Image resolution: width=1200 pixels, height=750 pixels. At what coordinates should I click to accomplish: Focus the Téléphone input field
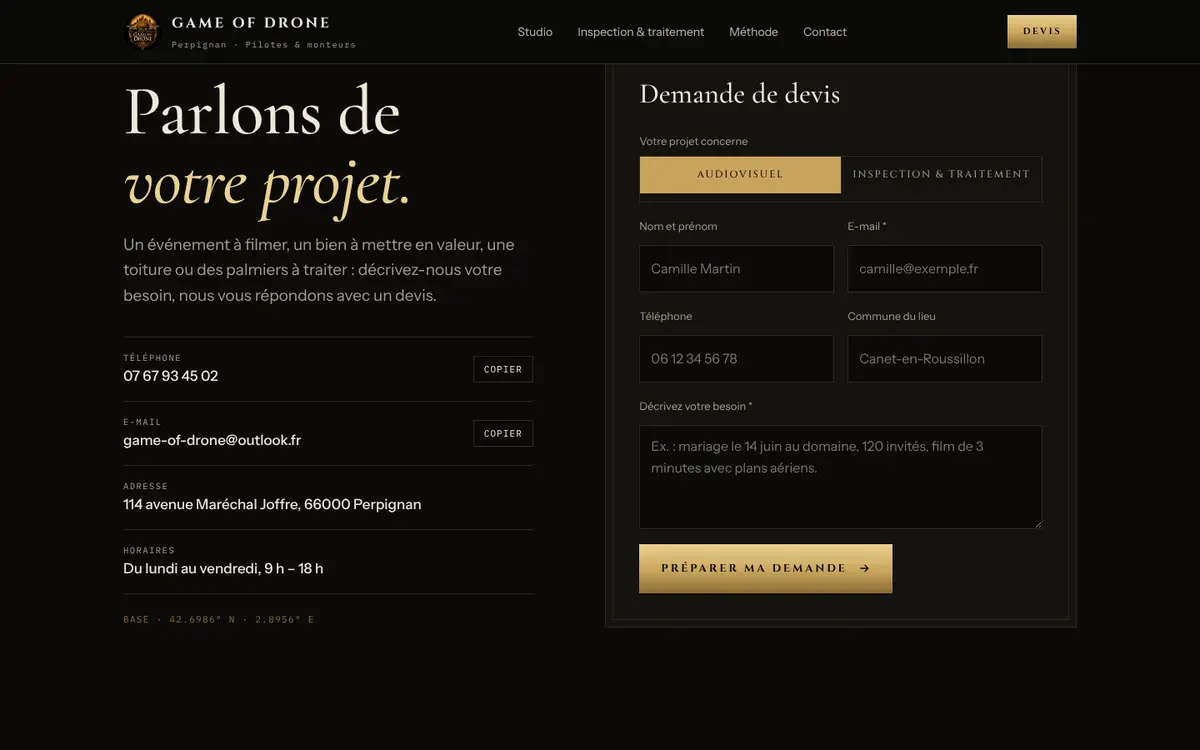point(737,359)
